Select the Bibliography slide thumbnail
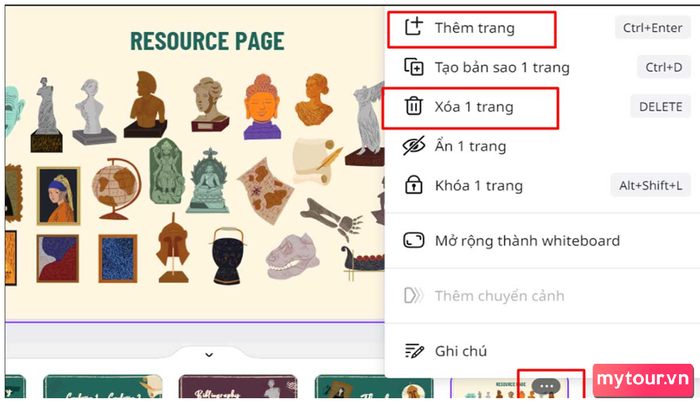This screenshot has width=700, height=405. 238,386
